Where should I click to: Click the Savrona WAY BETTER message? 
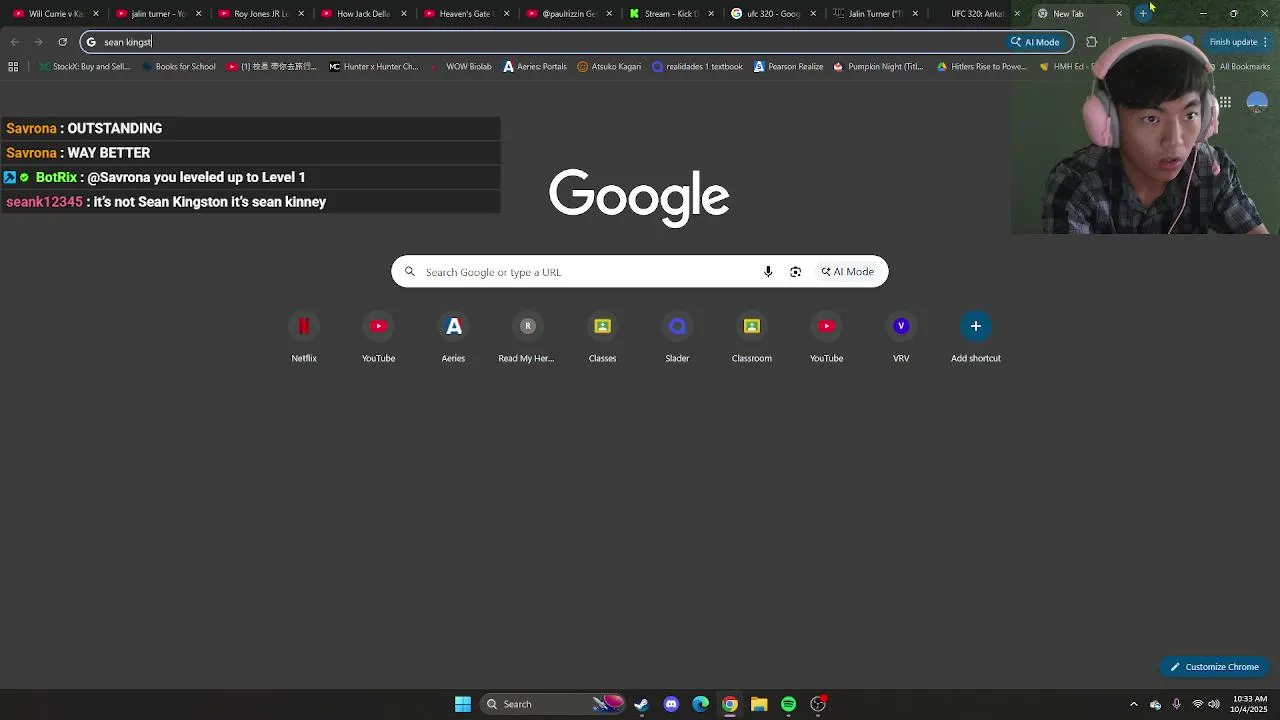(x=250, y=153)
